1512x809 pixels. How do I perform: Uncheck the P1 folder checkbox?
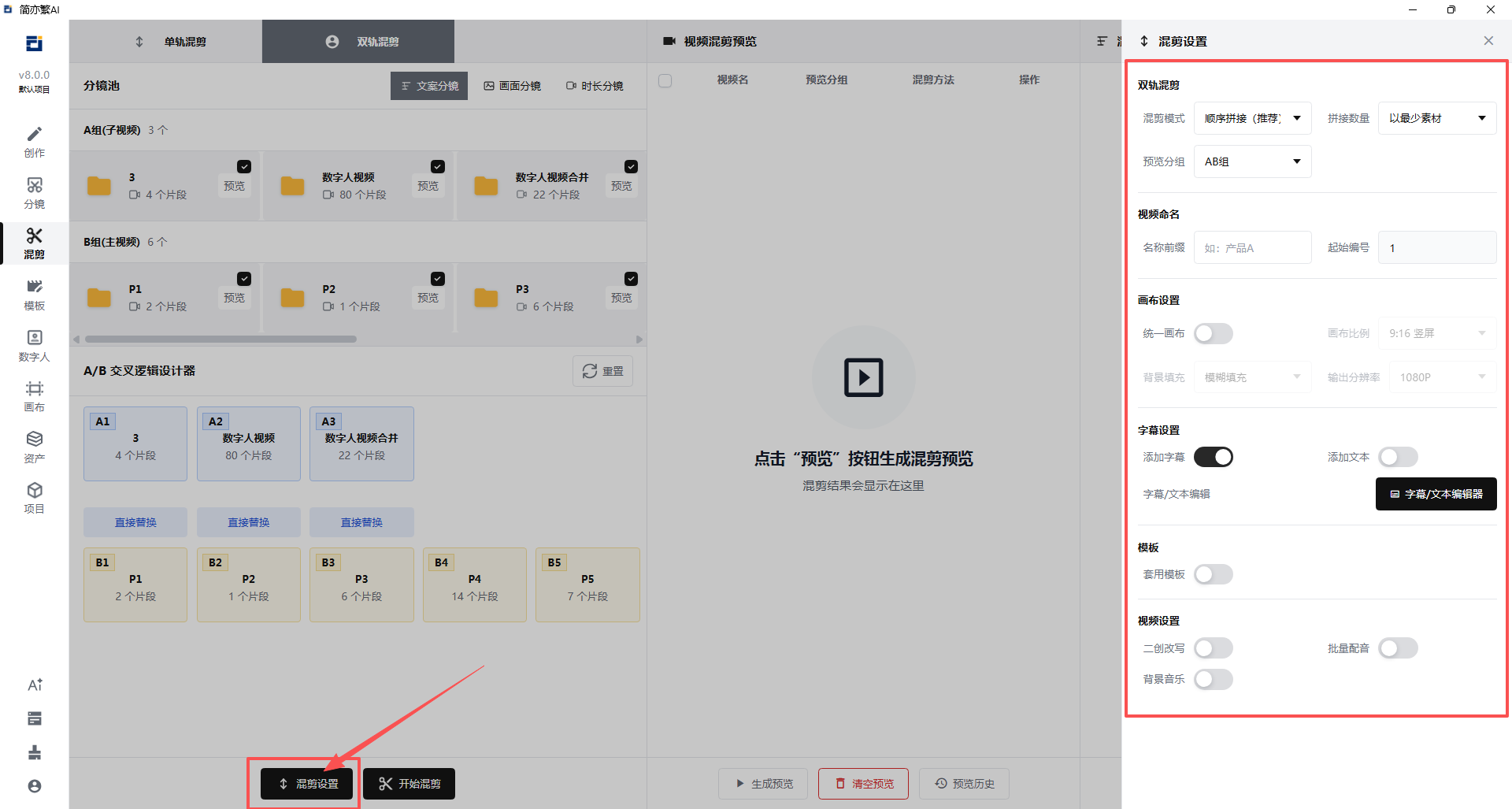click(244, 278)
